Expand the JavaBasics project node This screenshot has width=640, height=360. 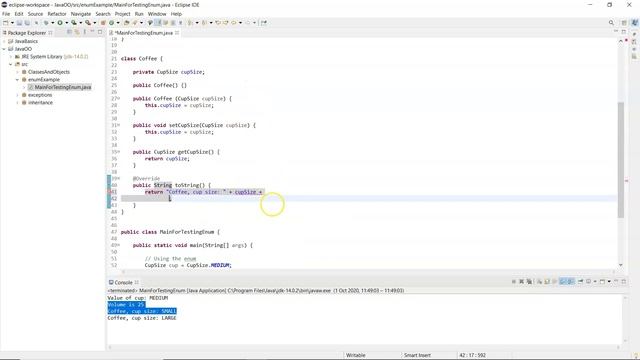point(4,41)
